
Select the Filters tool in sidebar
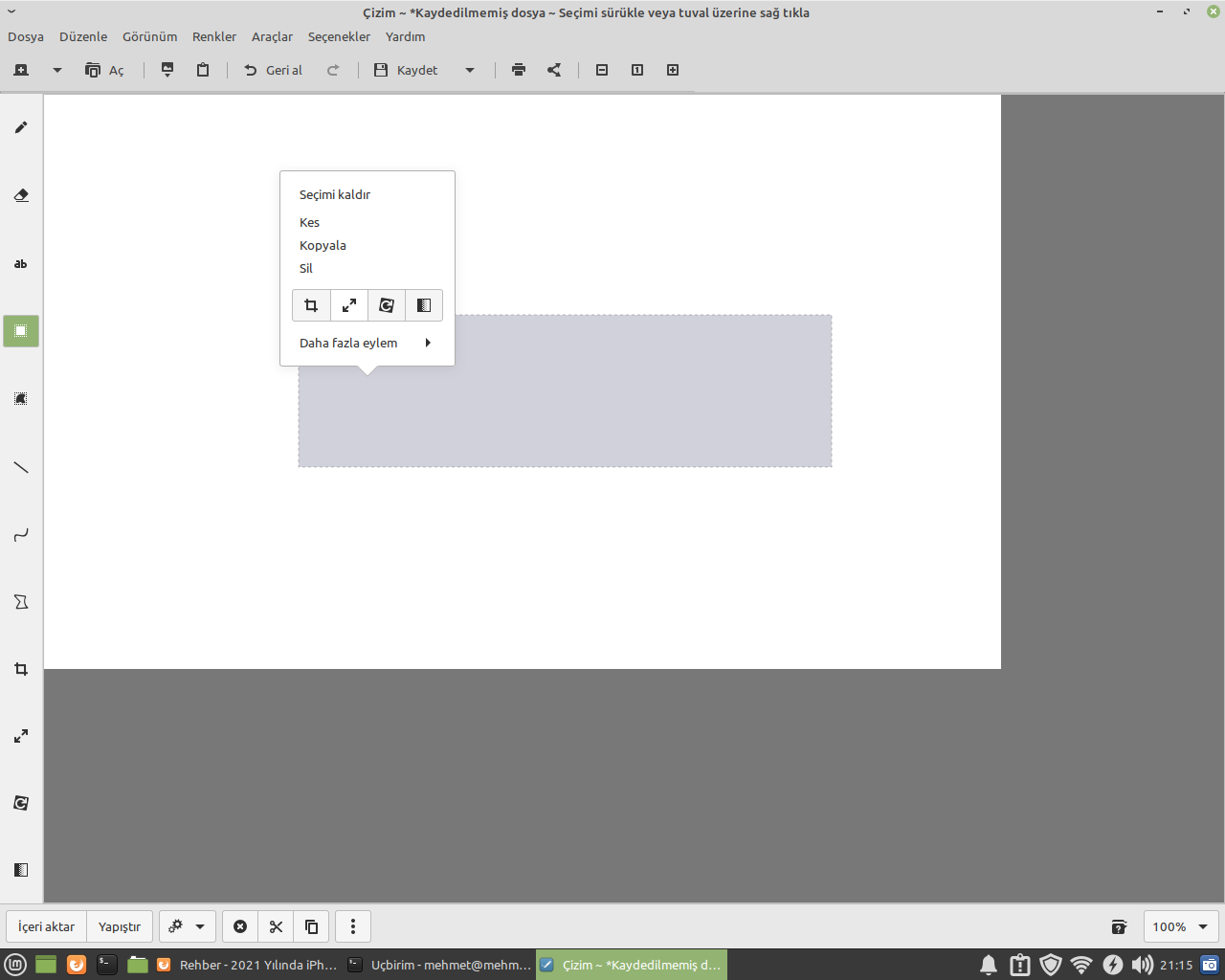pyautogui.click(x=21, y=870)
